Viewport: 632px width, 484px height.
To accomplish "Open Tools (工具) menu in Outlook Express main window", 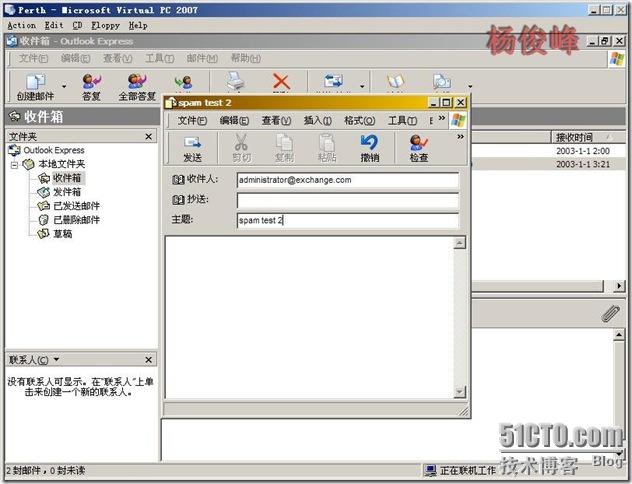I will click(x=160, y=58).
